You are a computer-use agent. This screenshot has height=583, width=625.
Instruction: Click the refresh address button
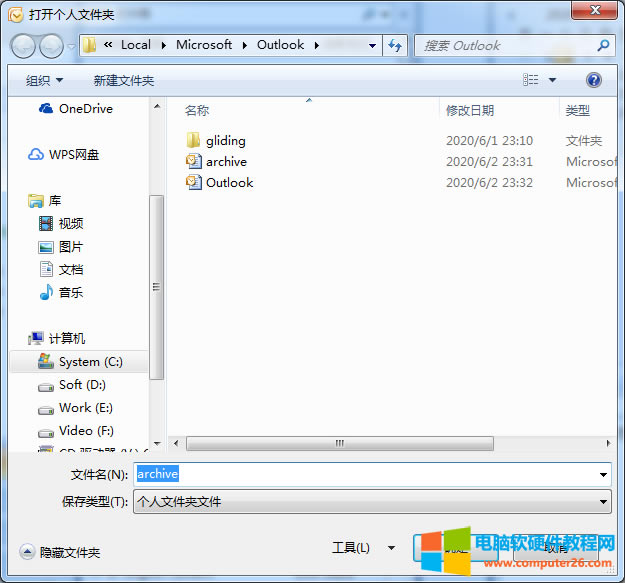tap(395, 46)
